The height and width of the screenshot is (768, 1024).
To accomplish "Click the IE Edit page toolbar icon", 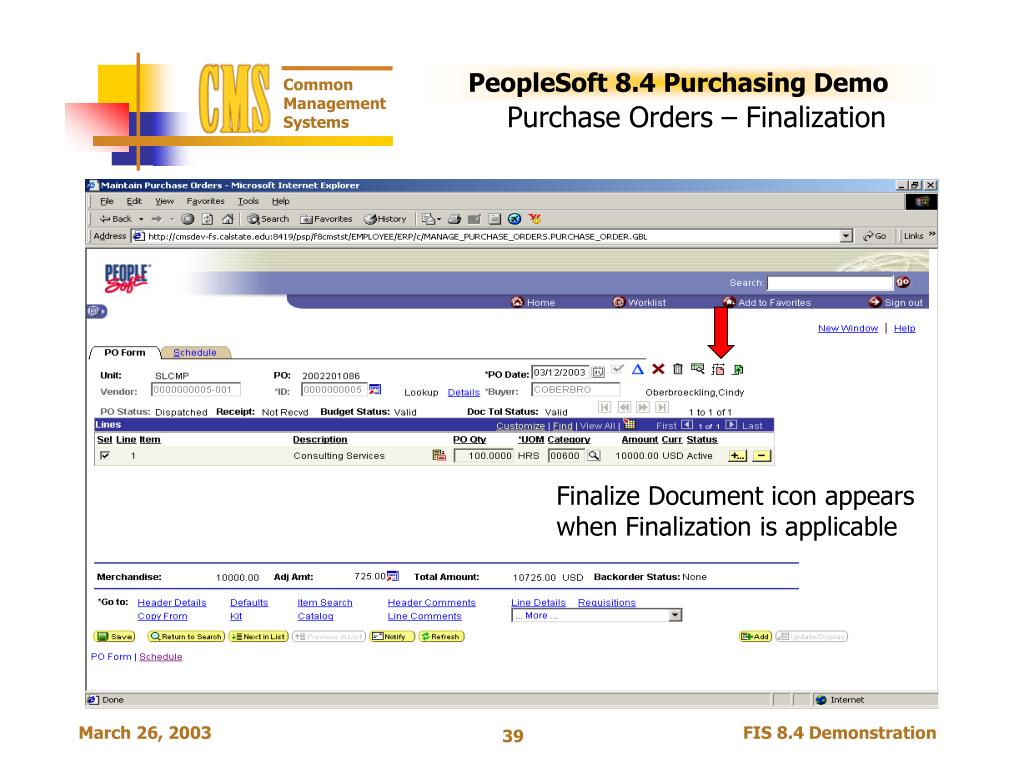I will [474, 219].
